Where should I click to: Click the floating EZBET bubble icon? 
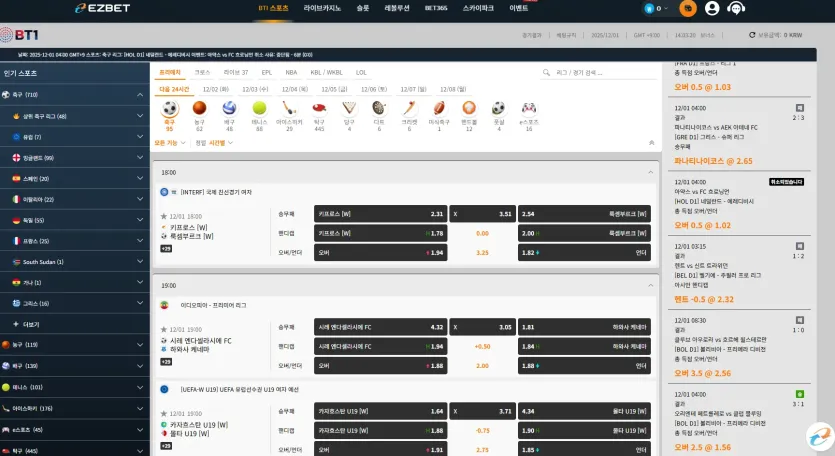click(x=820, y=437)
